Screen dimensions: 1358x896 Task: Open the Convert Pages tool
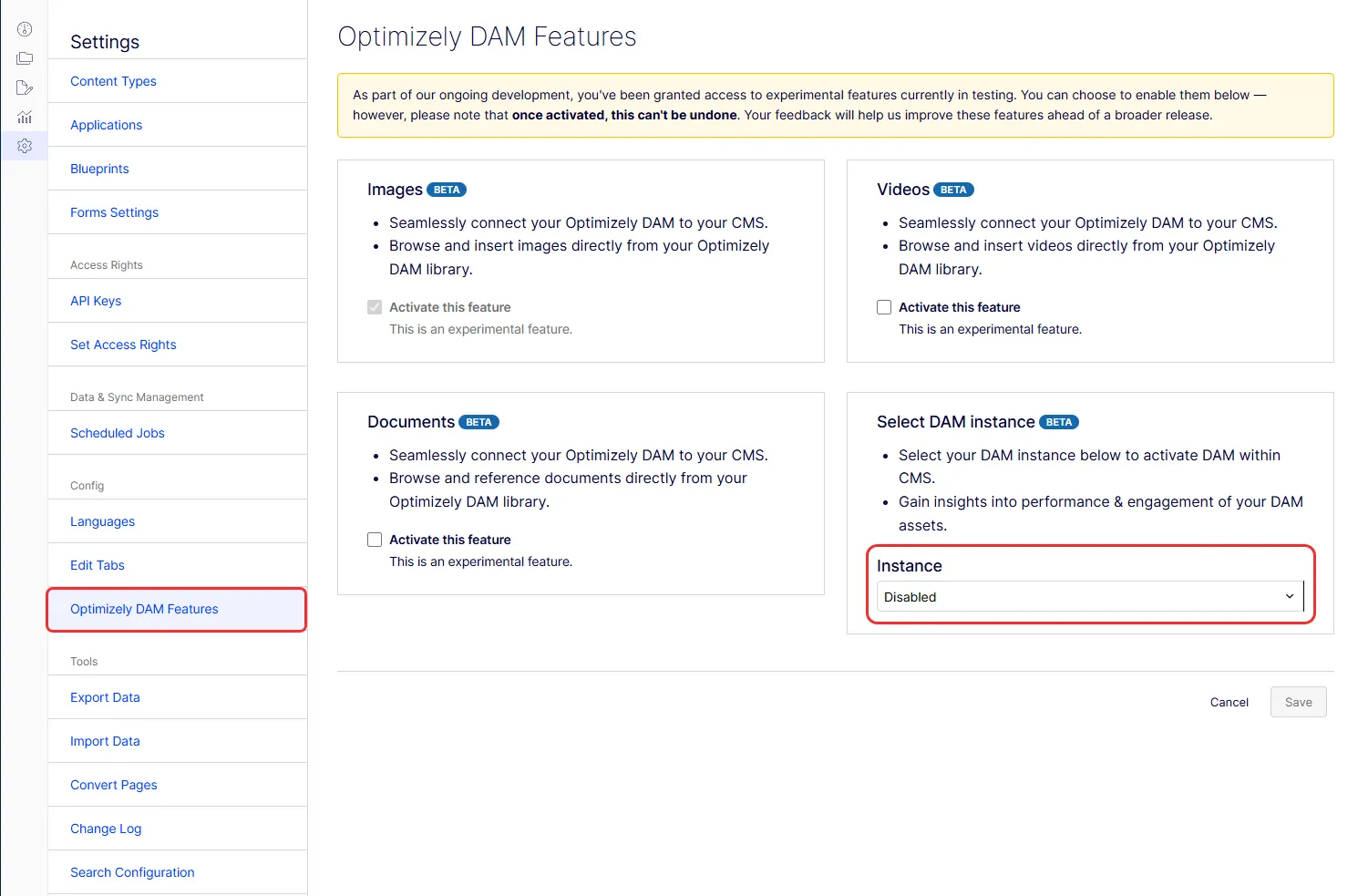pyautogui.click(x=114, y=785)
